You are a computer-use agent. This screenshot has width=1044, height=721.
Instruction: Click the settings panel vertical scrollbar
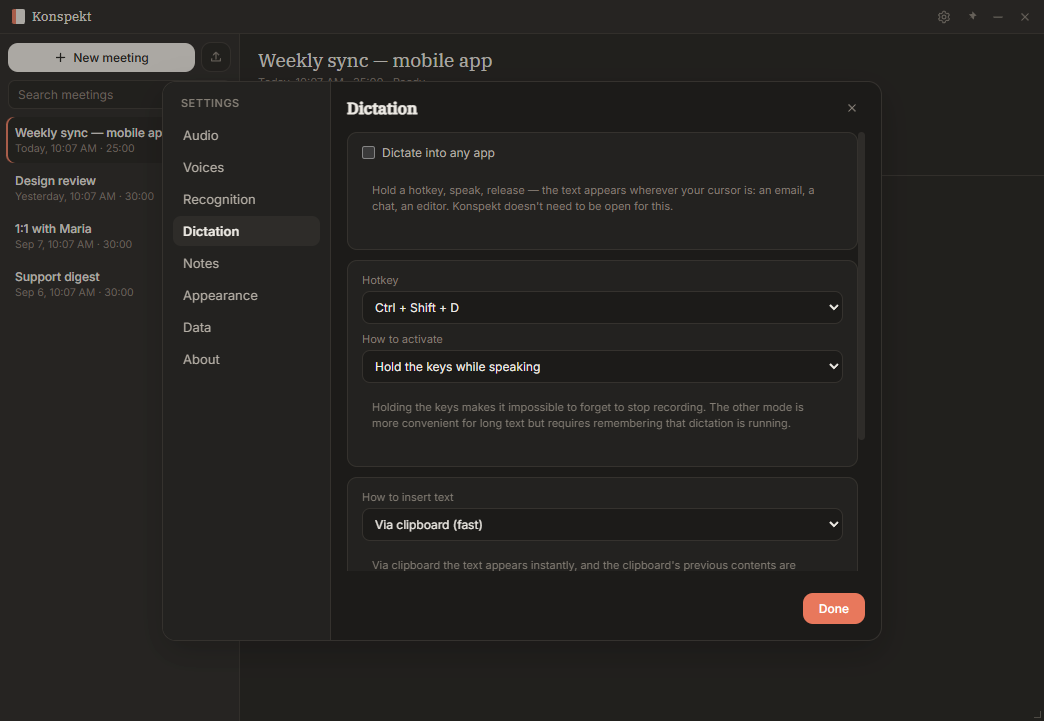[862, 286]
